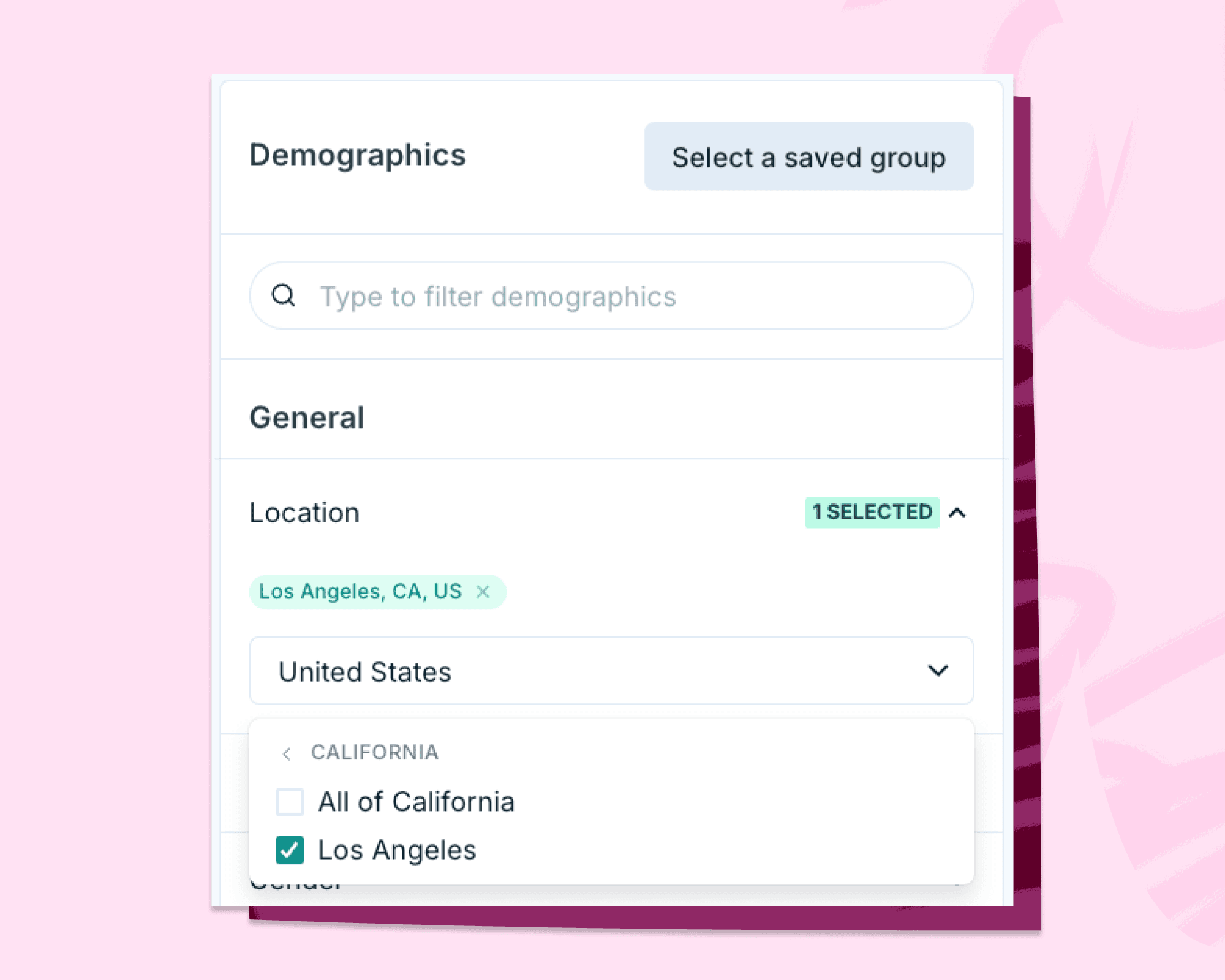
Task: Click the 1 SELECTED badge
Action: pos(872,512)
